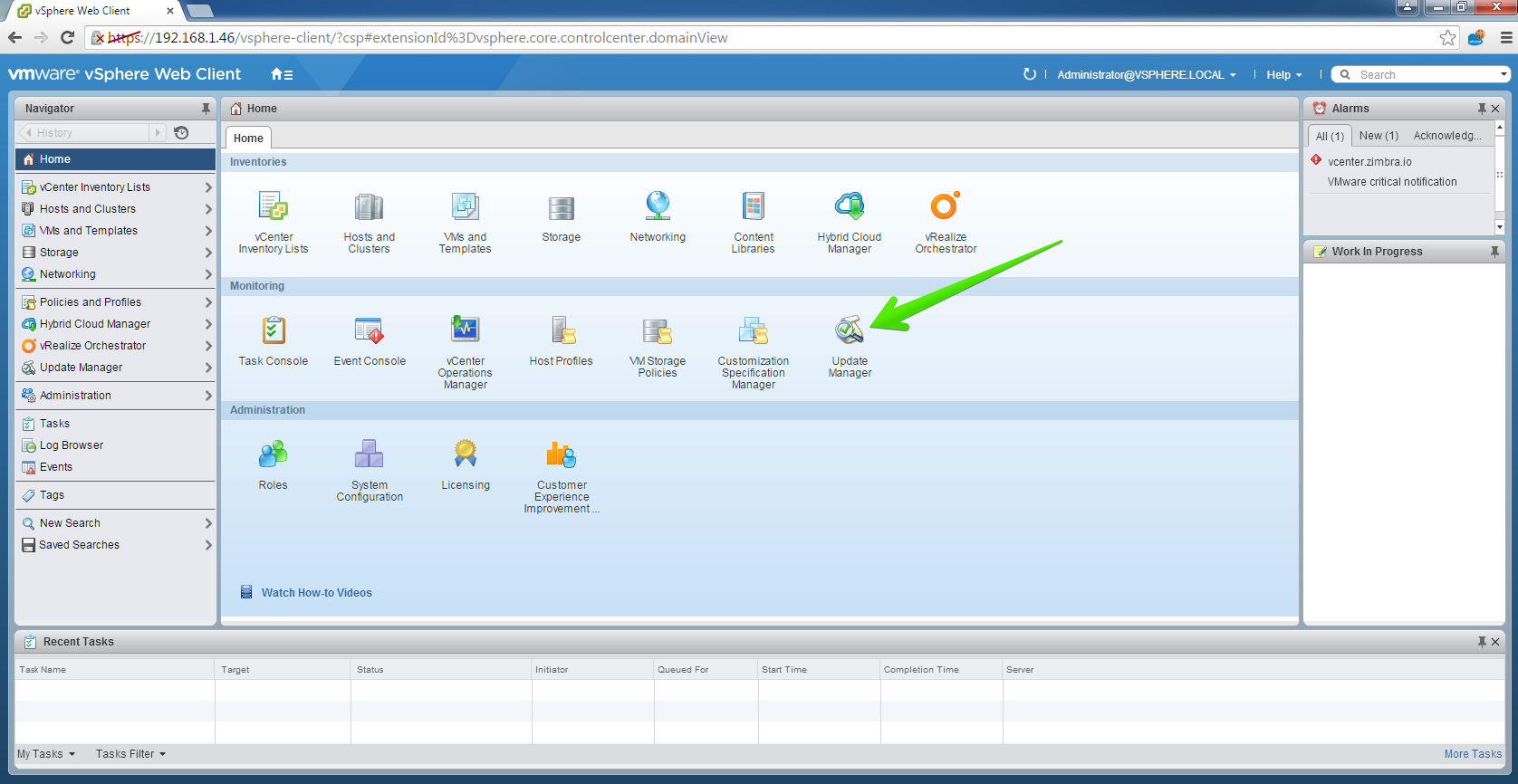Click the Alarms panel scrollbar down arrow
The width and height of the screenshot is (1518, 784).
(x=1499, y=226)
